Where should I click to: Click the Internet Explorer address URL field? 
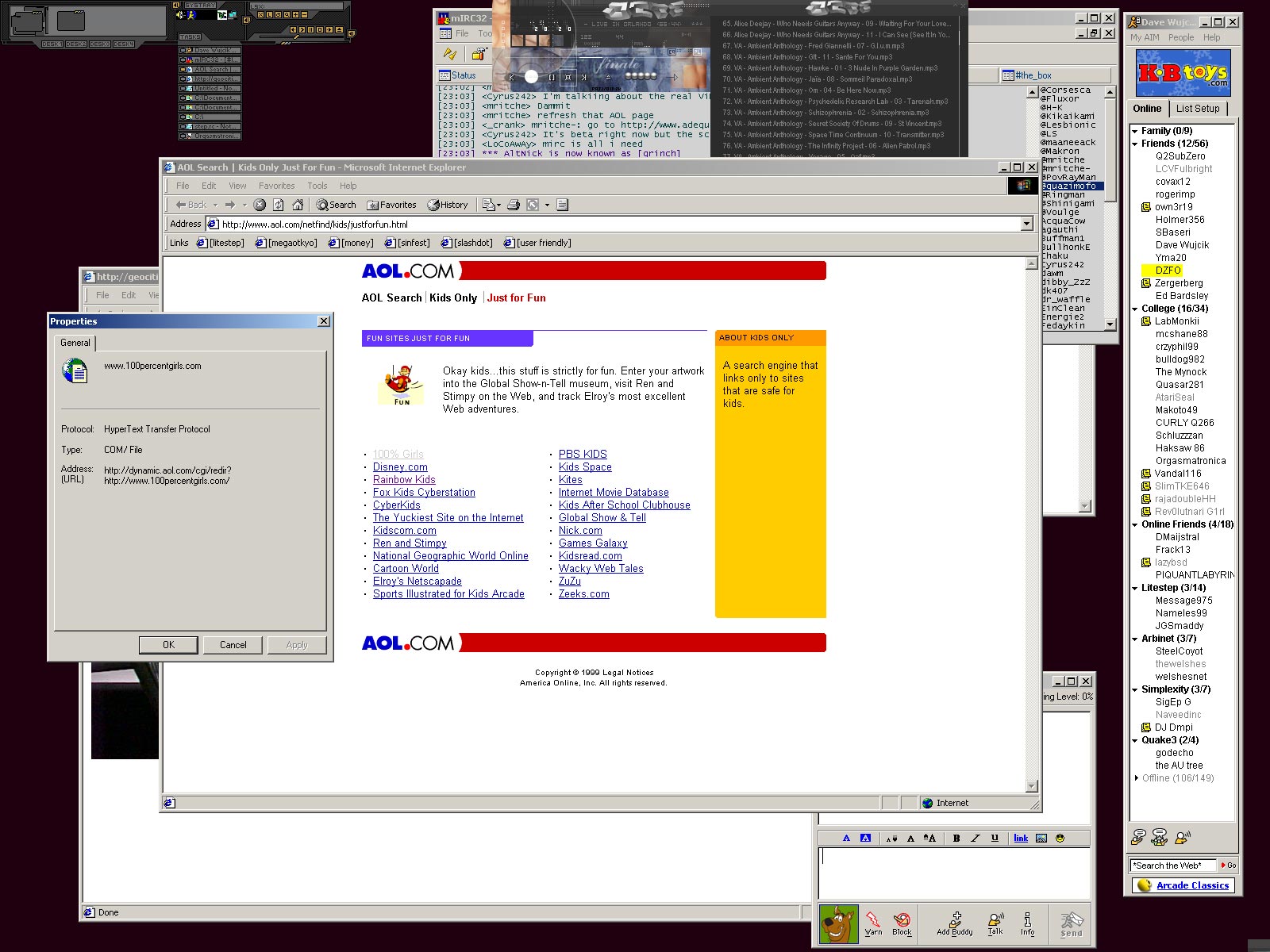tap(614, 225)
